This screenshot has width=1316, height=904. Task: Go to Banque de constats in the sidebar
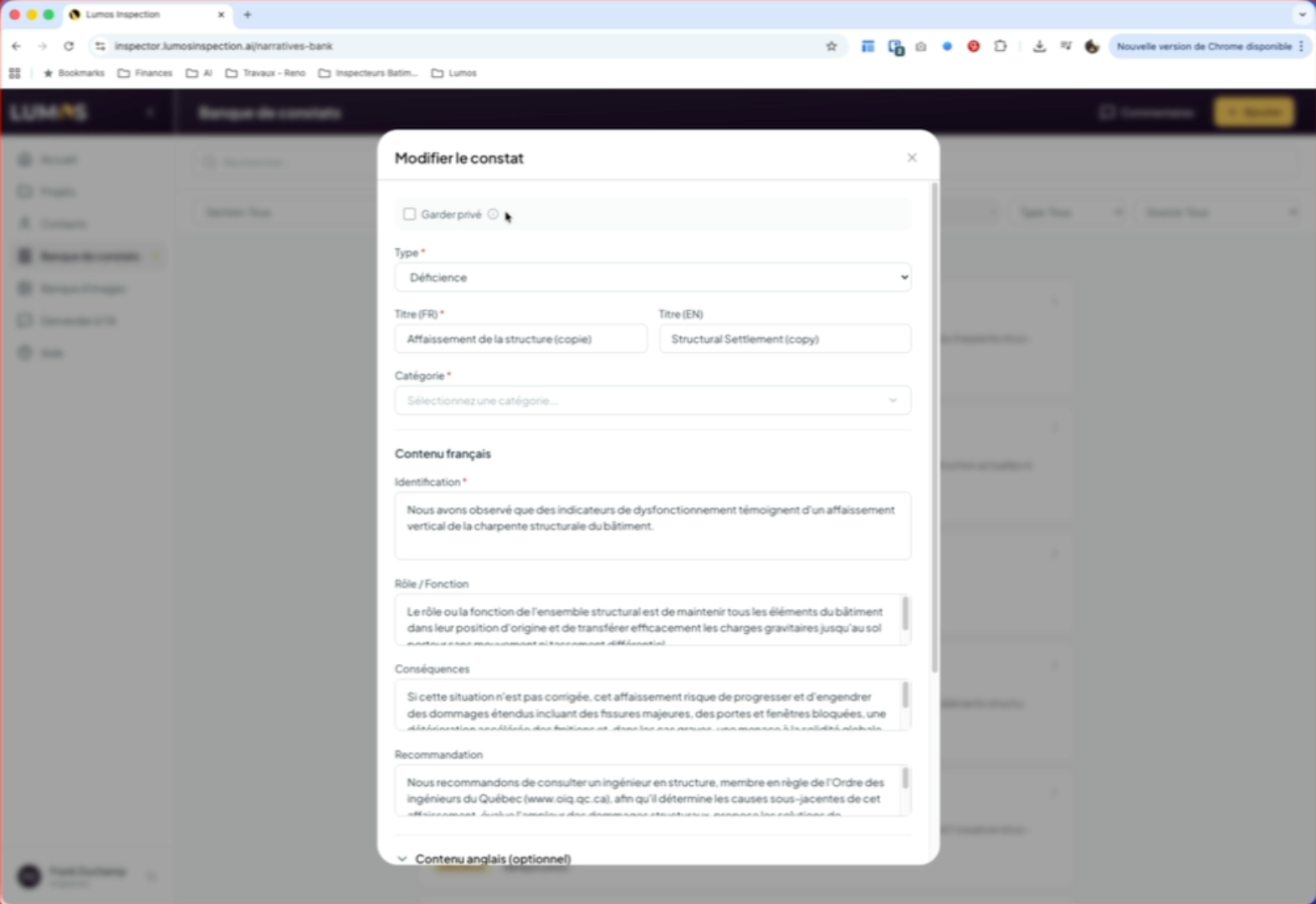pyautogui.click(x=89, y=256)
